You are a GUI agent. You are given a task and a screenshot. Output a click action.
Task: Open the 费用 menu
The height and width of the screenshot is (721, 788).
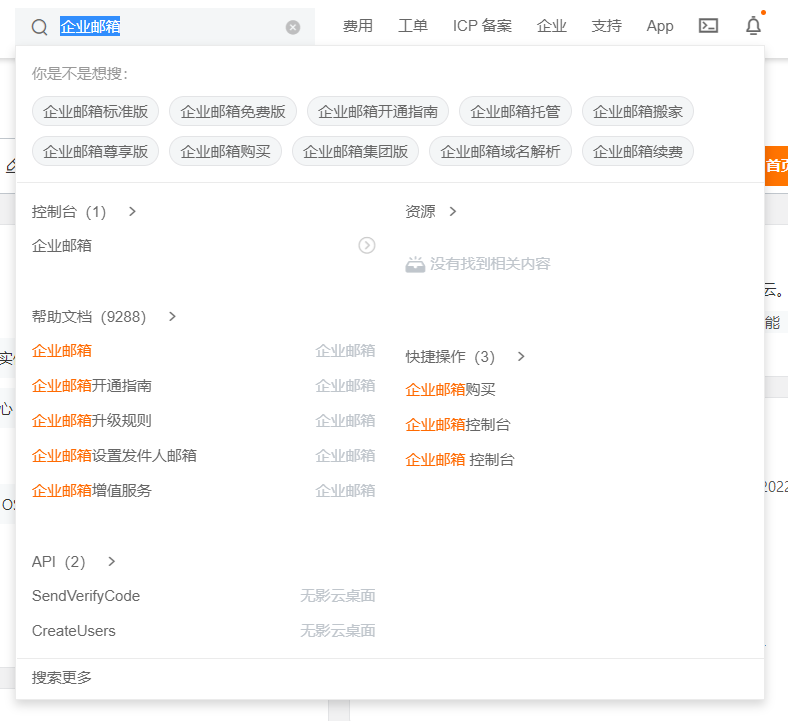point(358,26)
